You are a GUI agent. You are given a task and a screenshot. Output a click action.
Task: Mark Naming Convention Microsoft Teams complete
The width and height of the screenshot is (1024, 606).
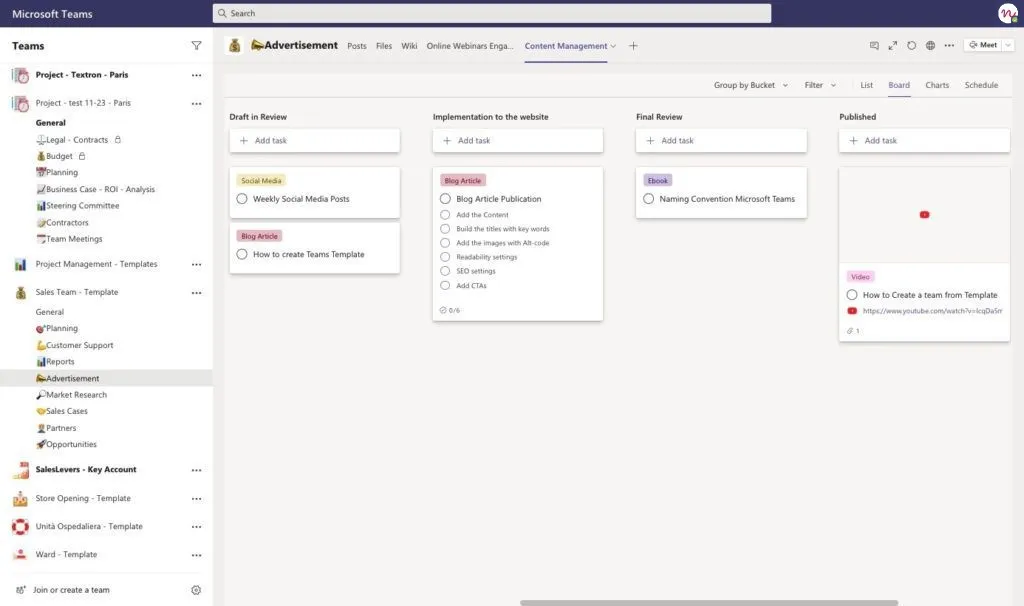point(648,199)
